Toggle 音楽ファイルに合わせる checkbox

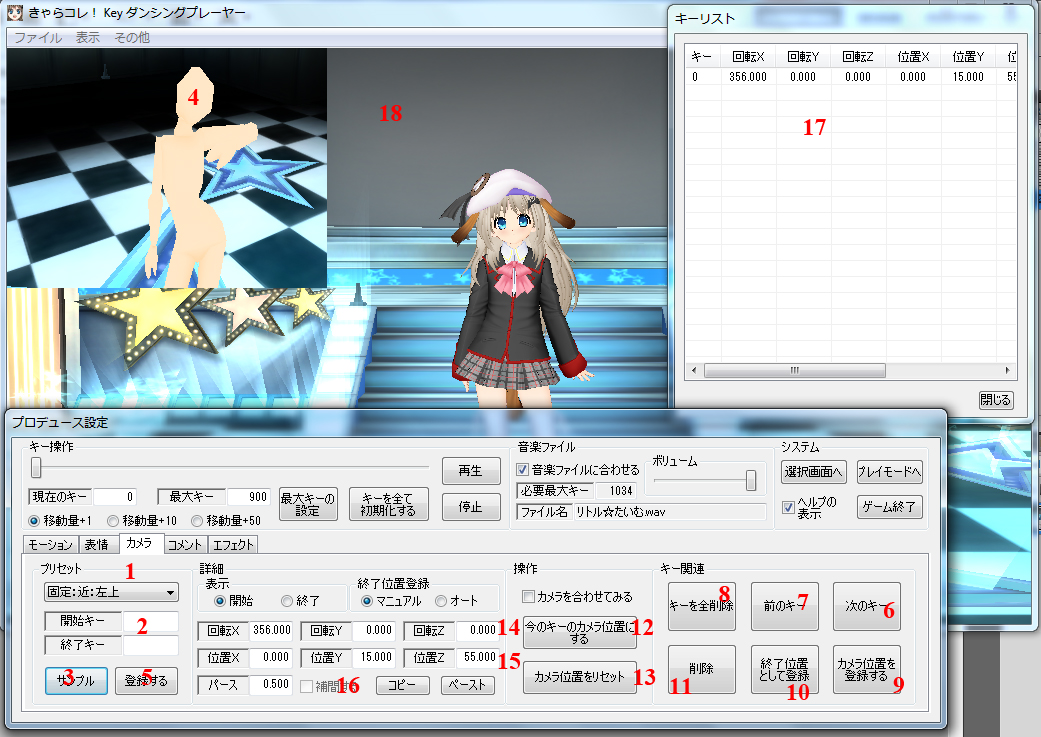pyautogui.click(x=522, y=469)
